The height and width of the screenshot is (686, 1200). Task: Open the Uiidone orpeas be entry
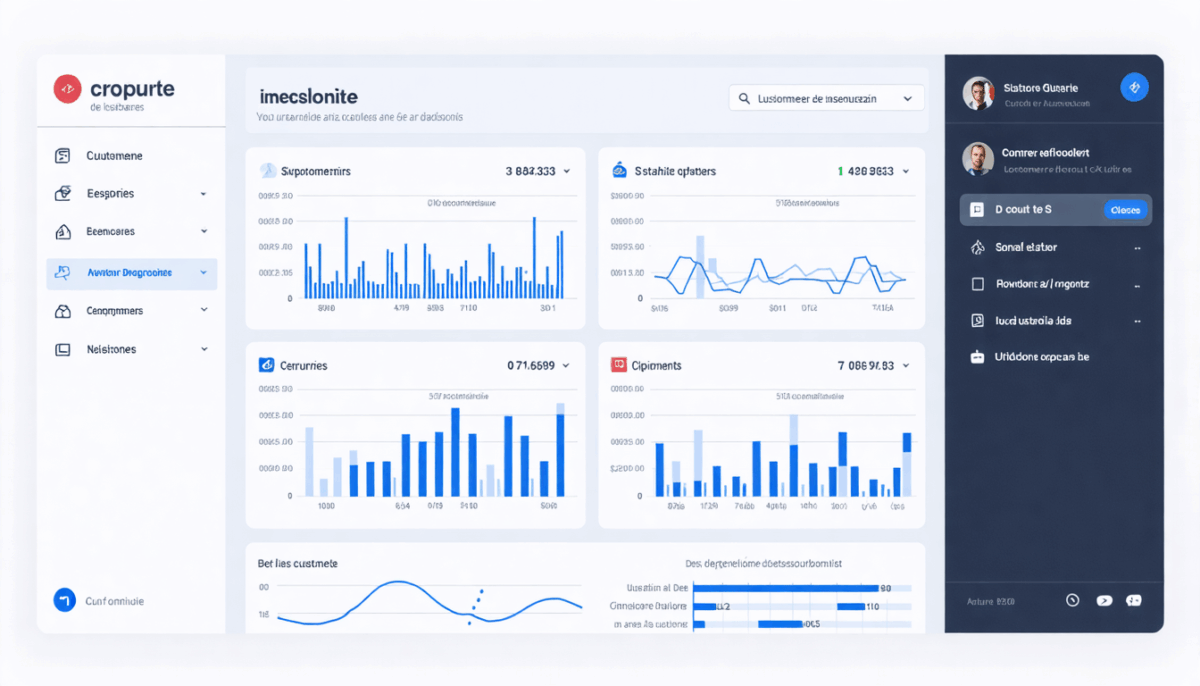click(1042, 356)
